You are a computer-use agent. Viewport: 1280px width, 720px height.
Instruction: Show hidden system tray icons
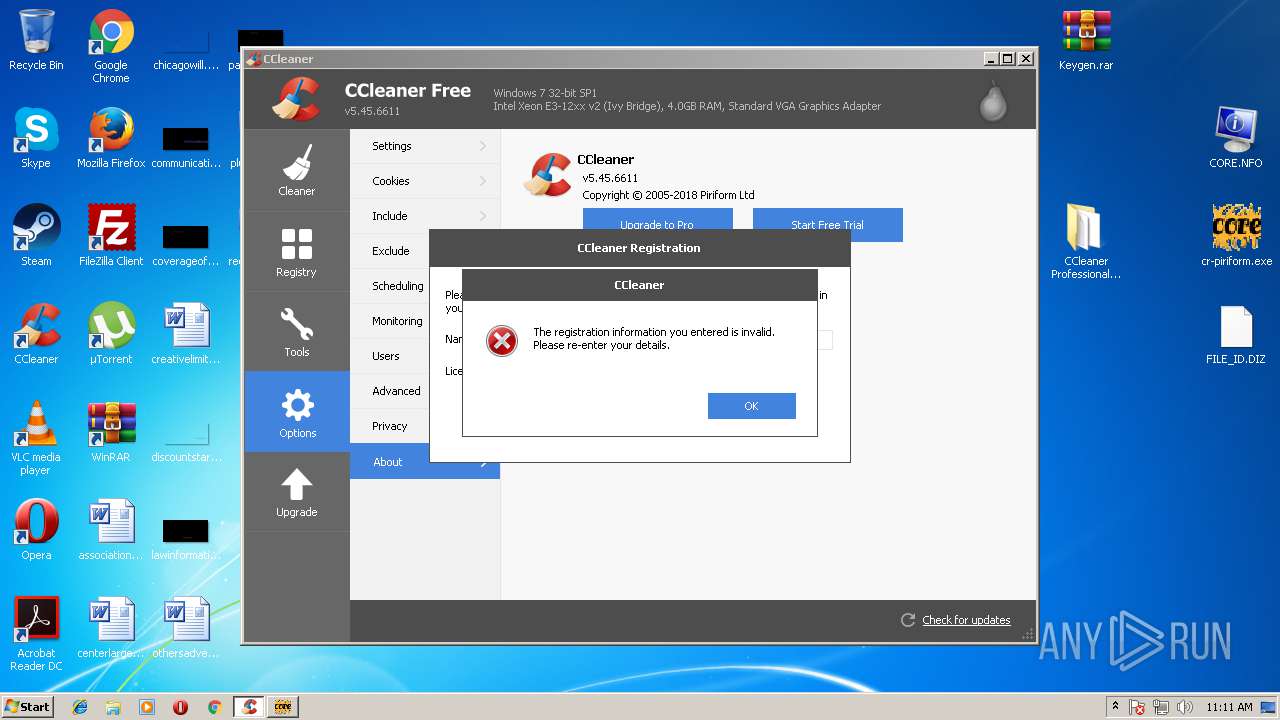coord(1115,707)
